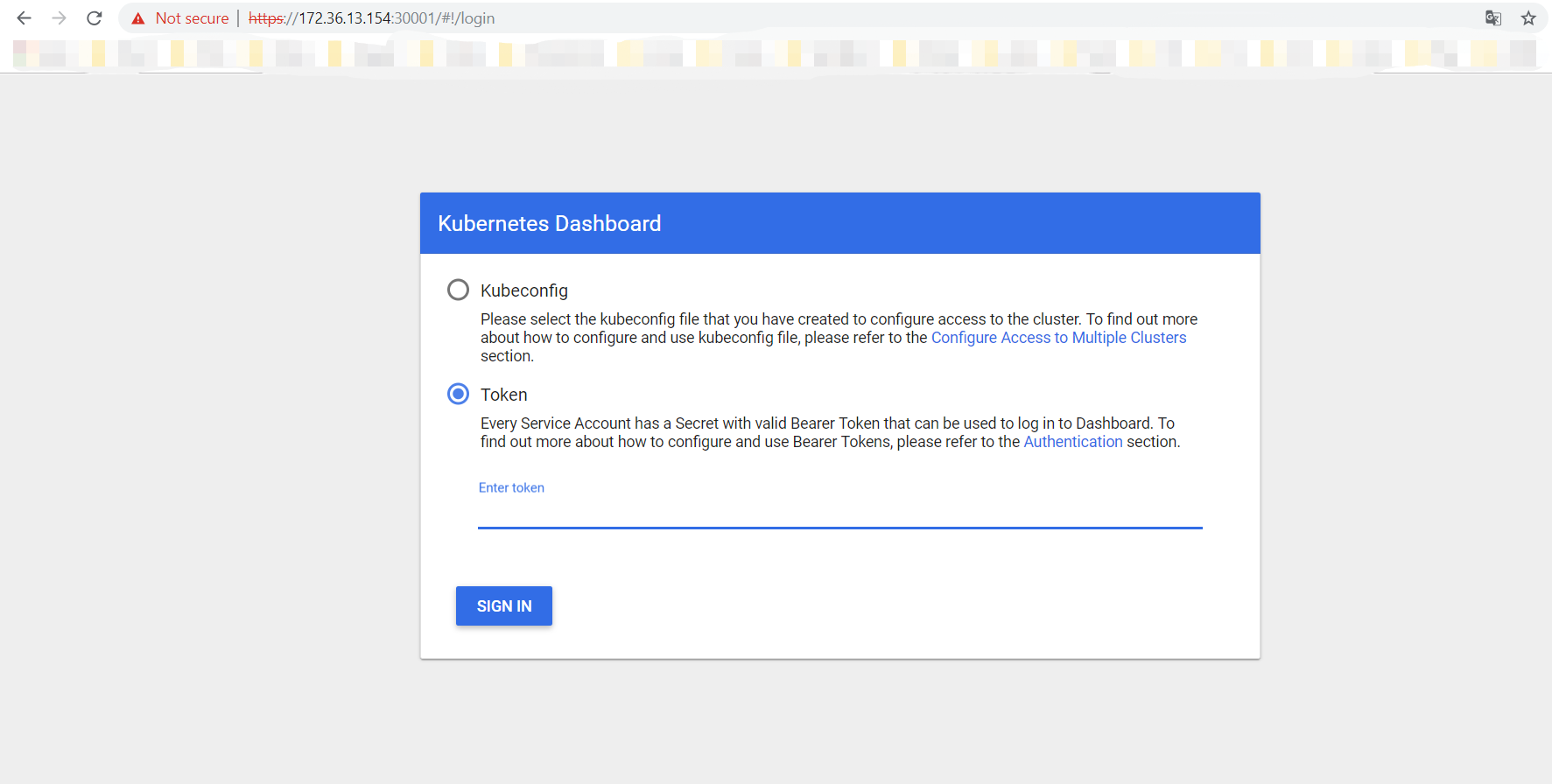Click the Kubernetes Dashboard header title
The height and width of the screenshot is (784, 1552).
click(x=550, y=223)
